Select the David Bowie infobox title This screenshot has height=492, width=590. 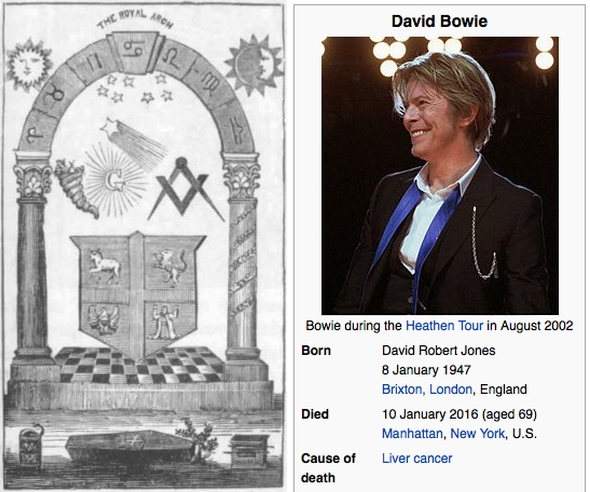[x=439, y=21]
